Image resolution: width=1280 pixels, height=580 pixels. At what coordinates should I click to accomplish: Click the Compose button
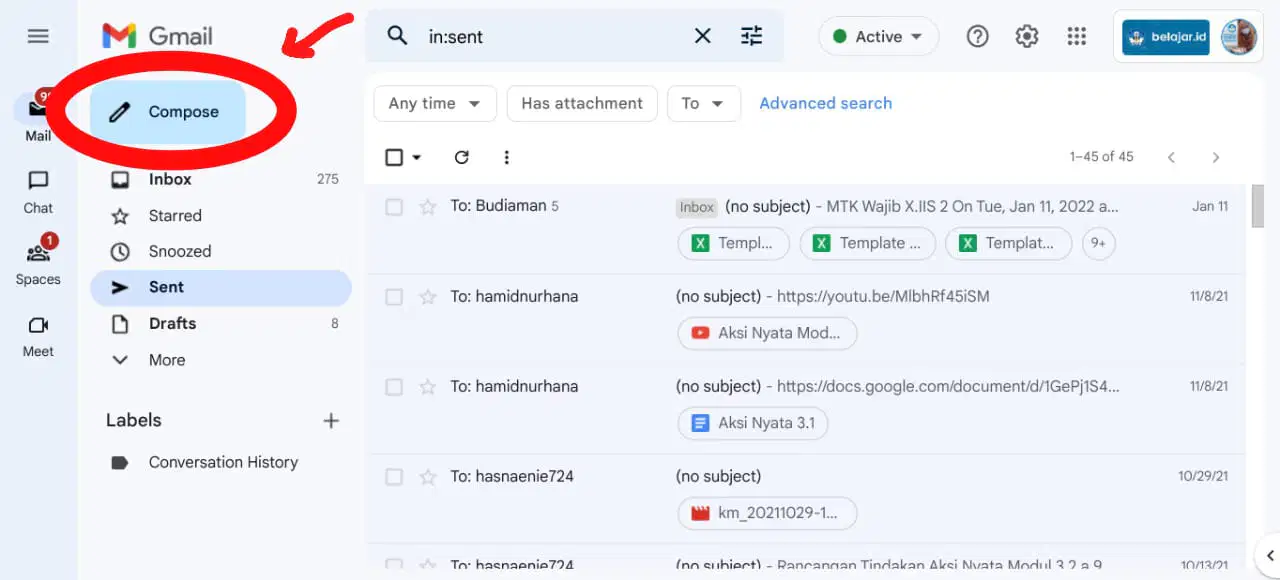168,112
